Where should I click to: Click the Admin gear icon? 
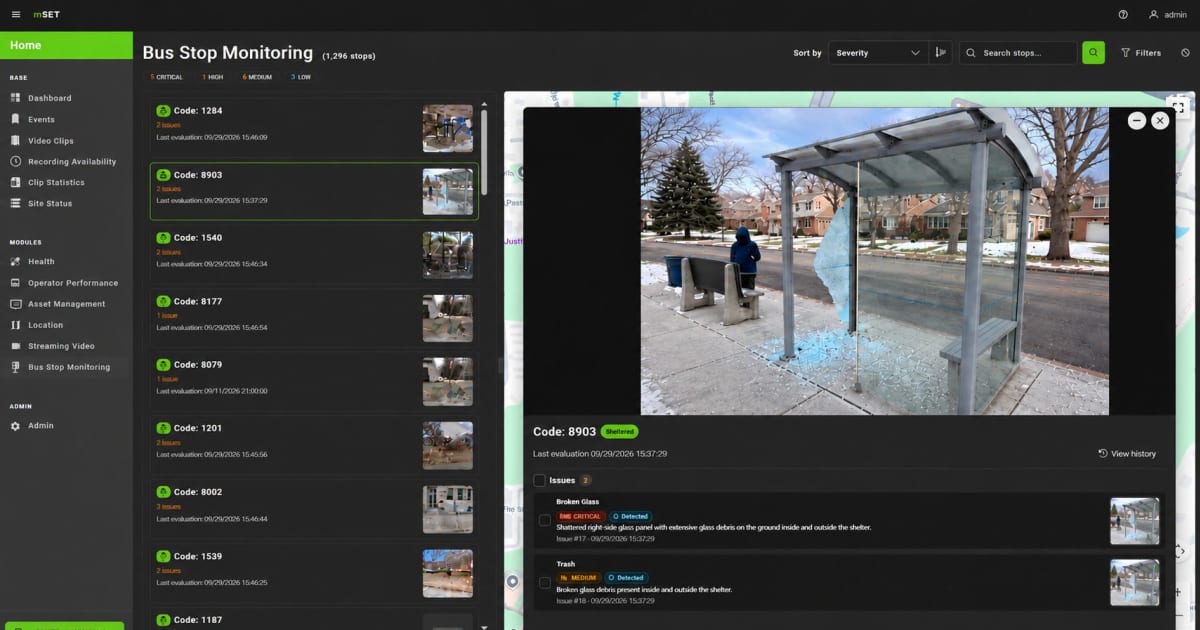(x=16, y=425)
